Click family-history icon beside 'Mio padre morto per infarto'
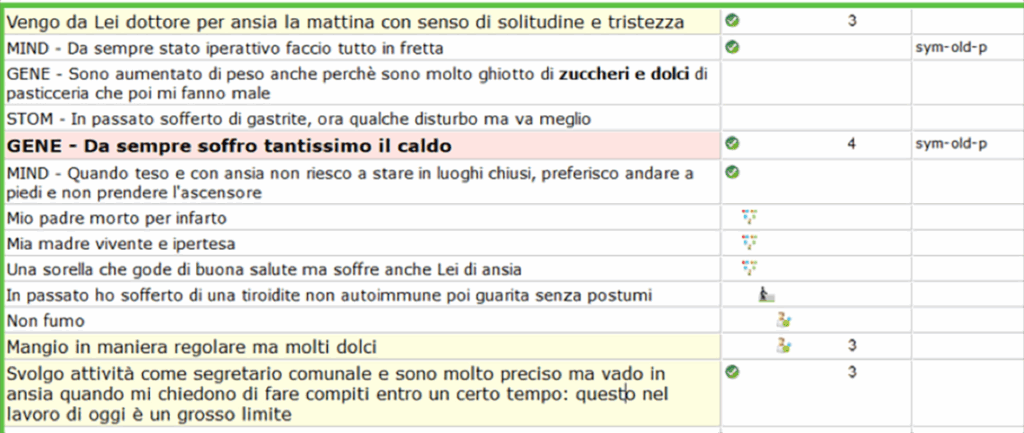This screenshot has height=433, width=1024. [x=750, y=217]
